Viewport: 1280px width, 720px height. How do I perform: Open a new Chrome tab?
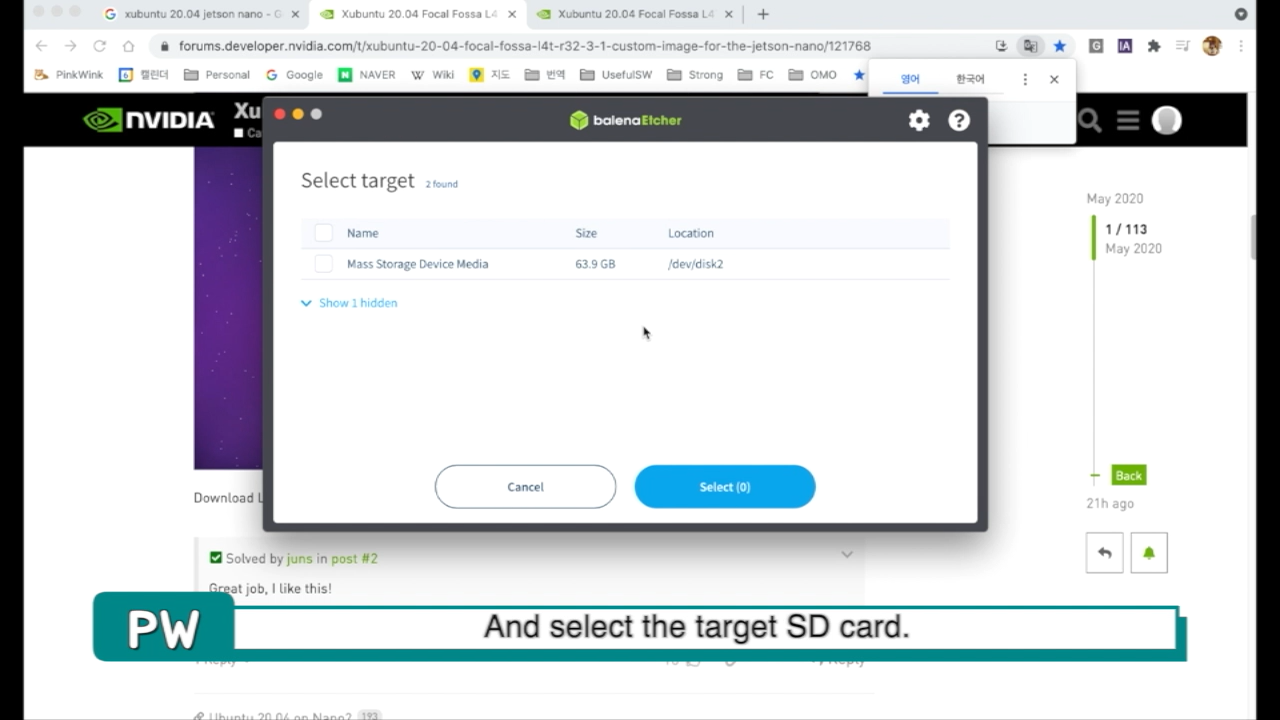763,14
